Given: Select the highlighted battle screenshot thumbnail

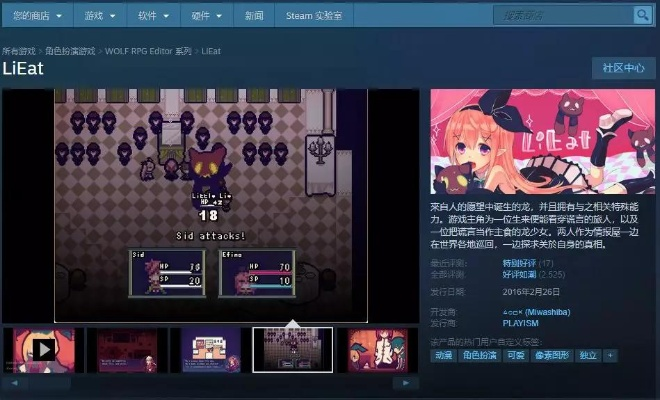Looking at the screenshot, I should pos(293,350).
